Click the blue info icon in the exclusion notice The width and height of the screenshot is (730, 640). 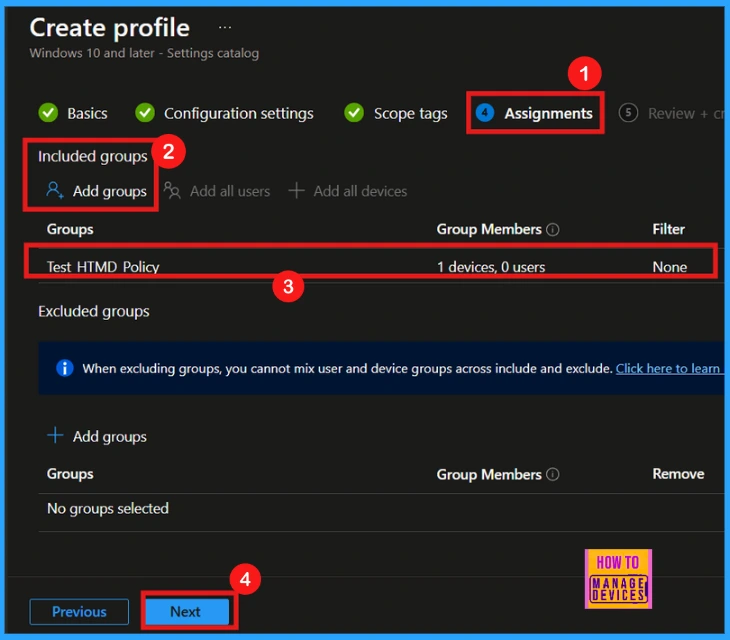(x=65, y=368)
